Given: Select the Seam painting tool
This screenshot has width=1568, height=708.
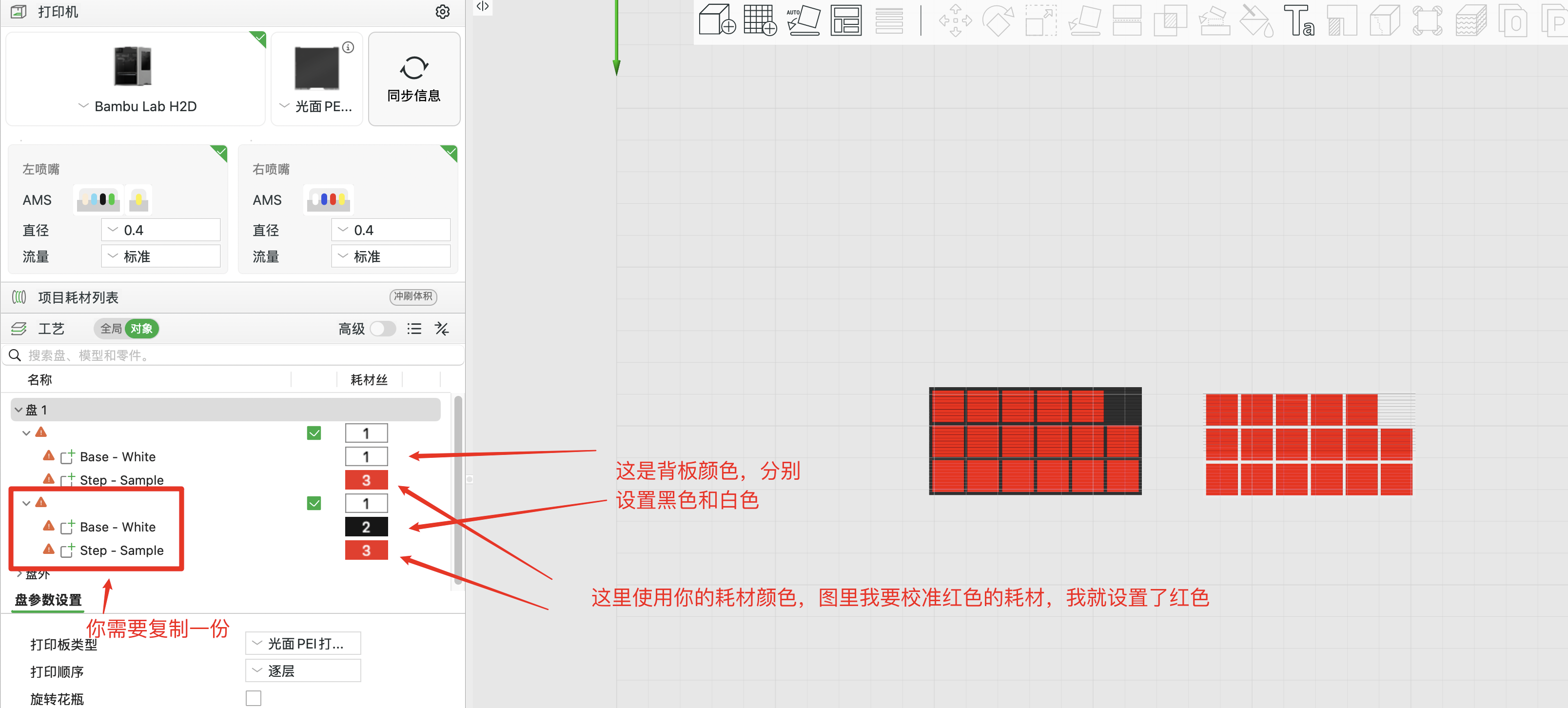Looking at the screenshot, I should pyautogui.click(x=1384, y=20).
